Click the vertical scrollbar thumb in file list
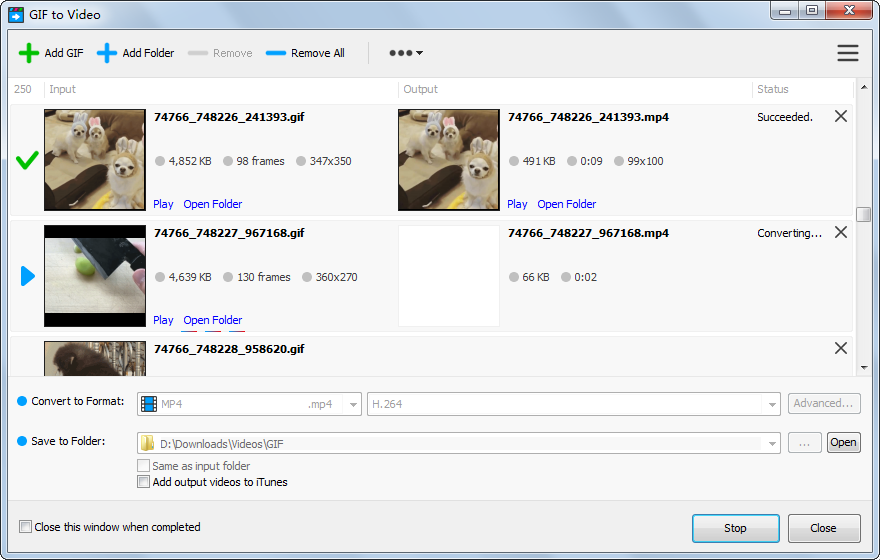Screen dimensions: 880x560 coord(863,214)
